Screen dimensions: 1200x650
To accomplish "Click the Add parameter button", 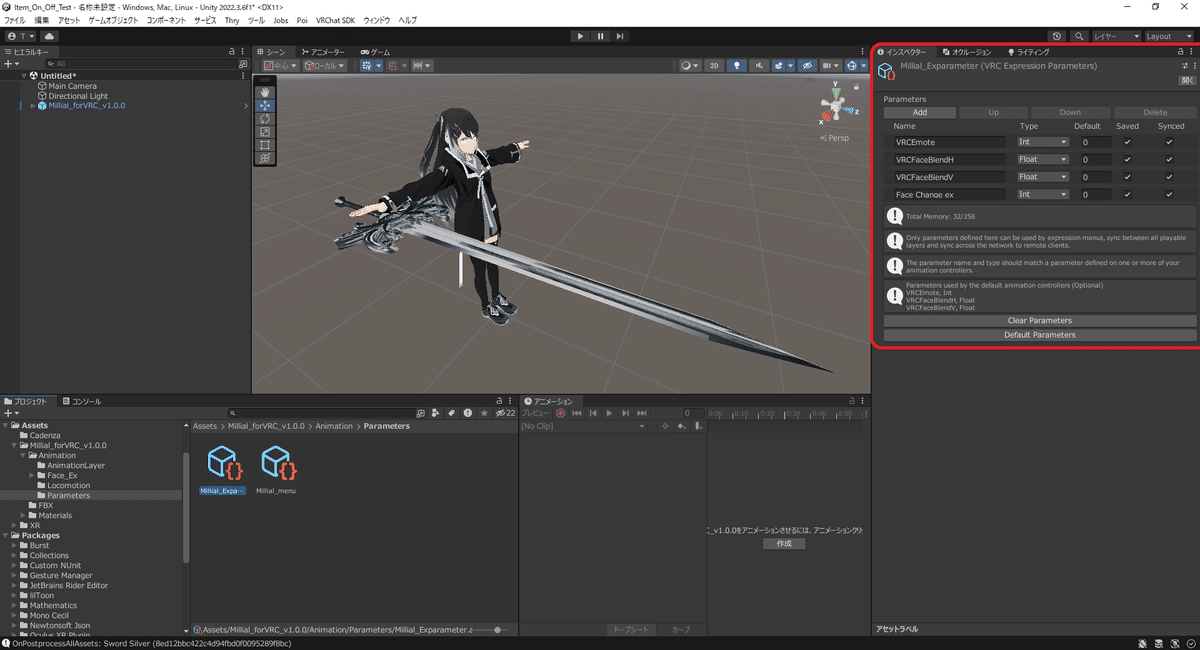I will pos(919,113).
